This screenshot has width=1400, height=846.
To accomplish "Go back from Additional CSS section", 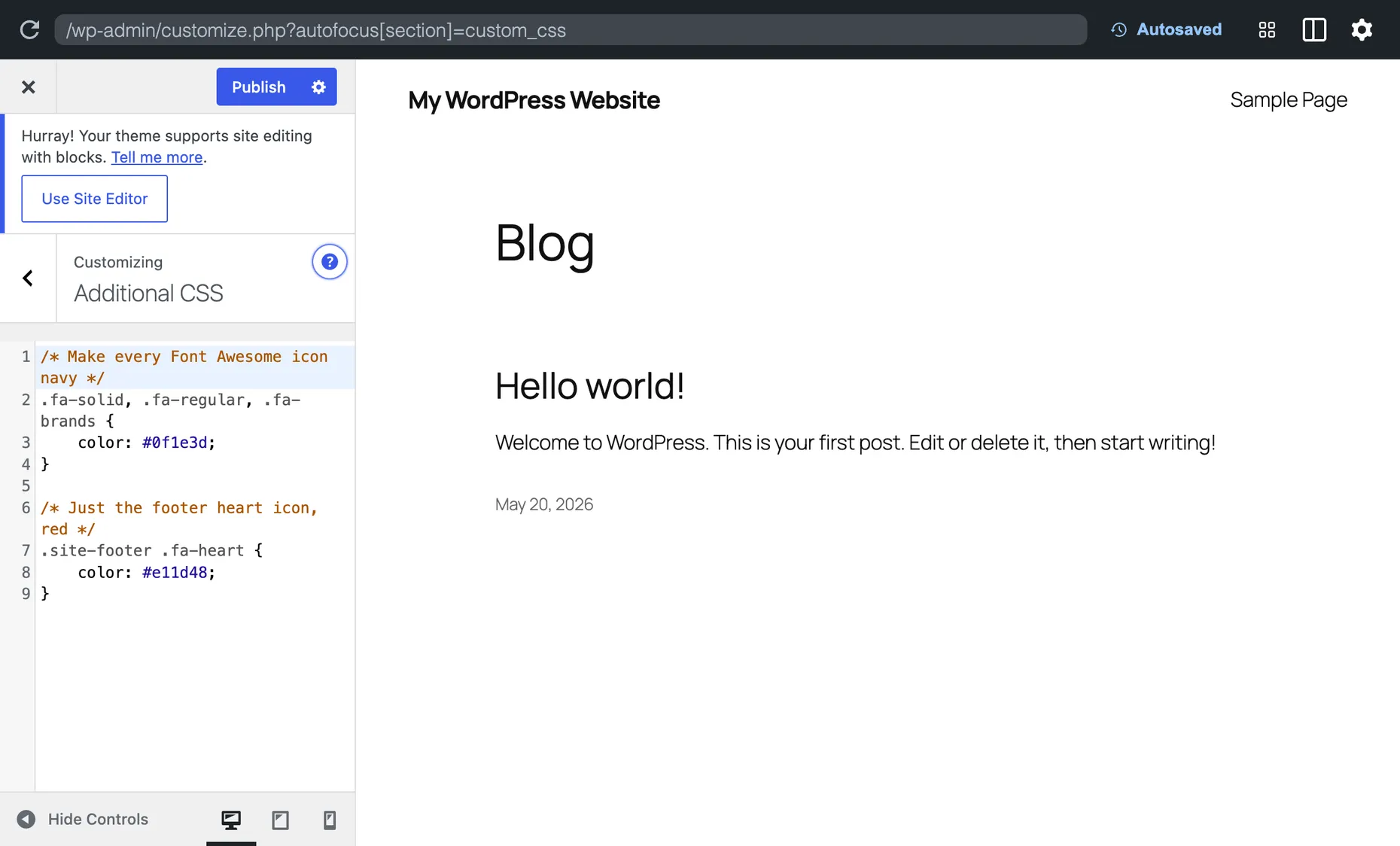I will [x=28, y=278].
